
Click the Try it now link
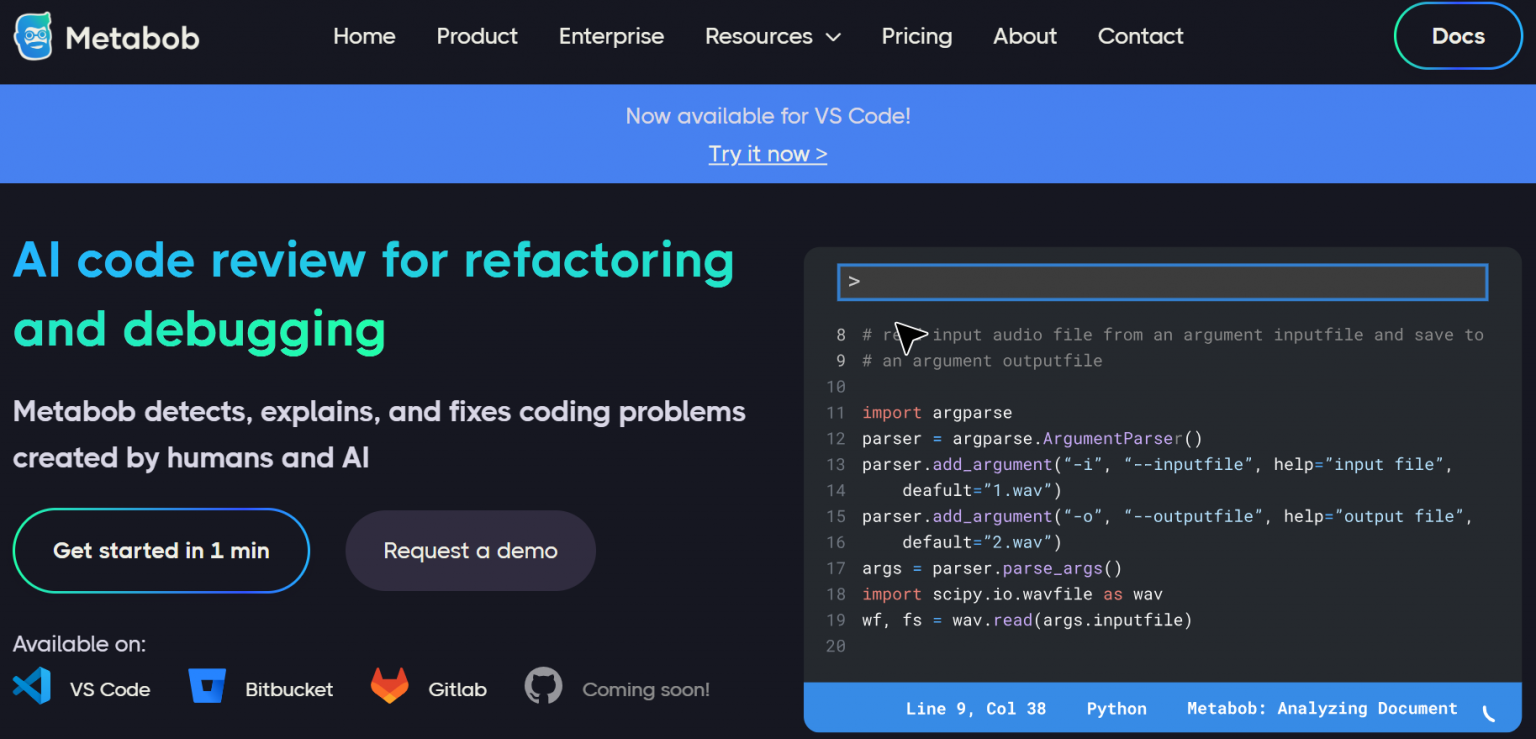(767, 153)
